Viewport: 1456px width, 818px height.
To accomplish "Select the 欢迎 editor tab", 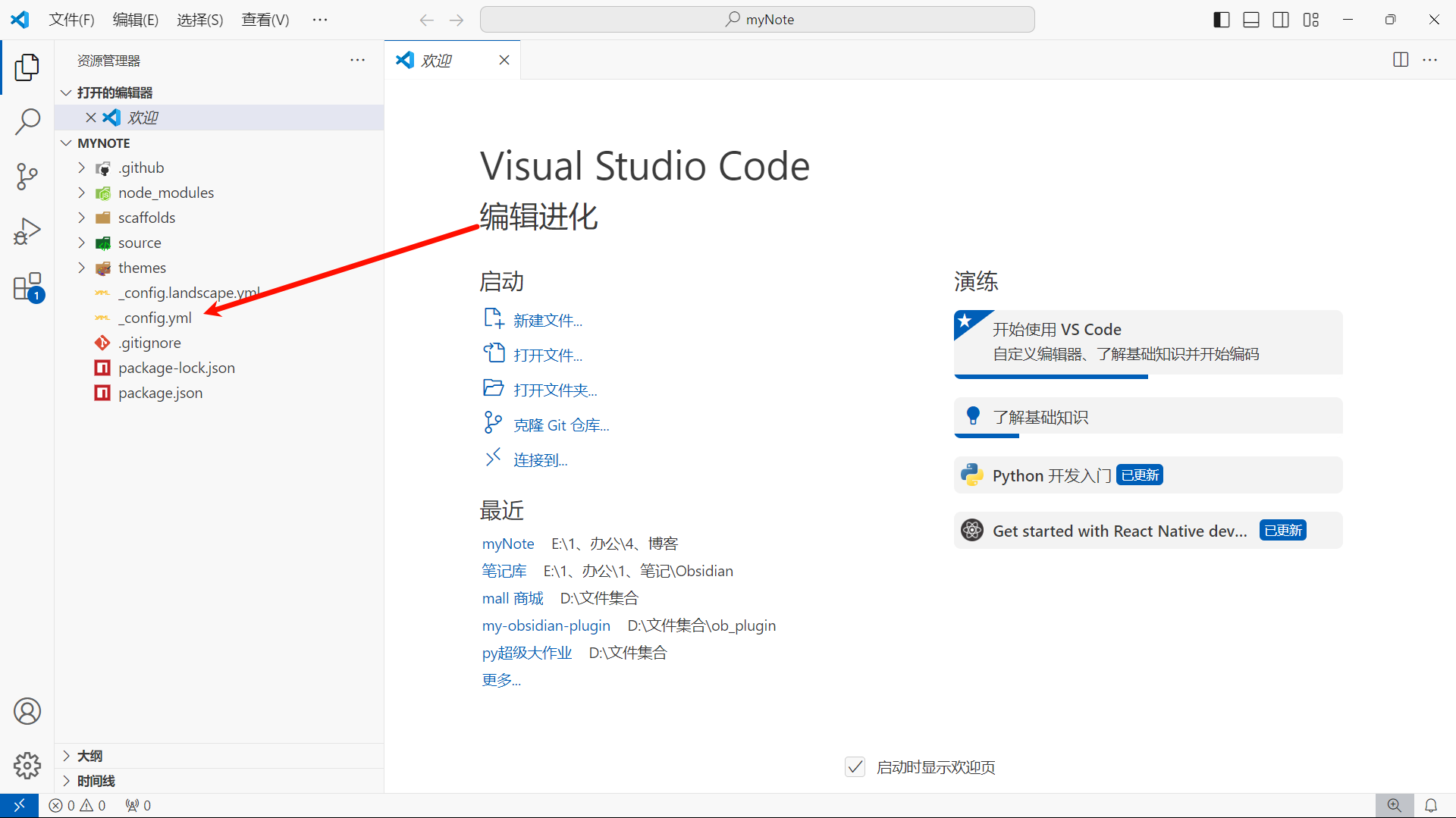I will tap(437, 60).
